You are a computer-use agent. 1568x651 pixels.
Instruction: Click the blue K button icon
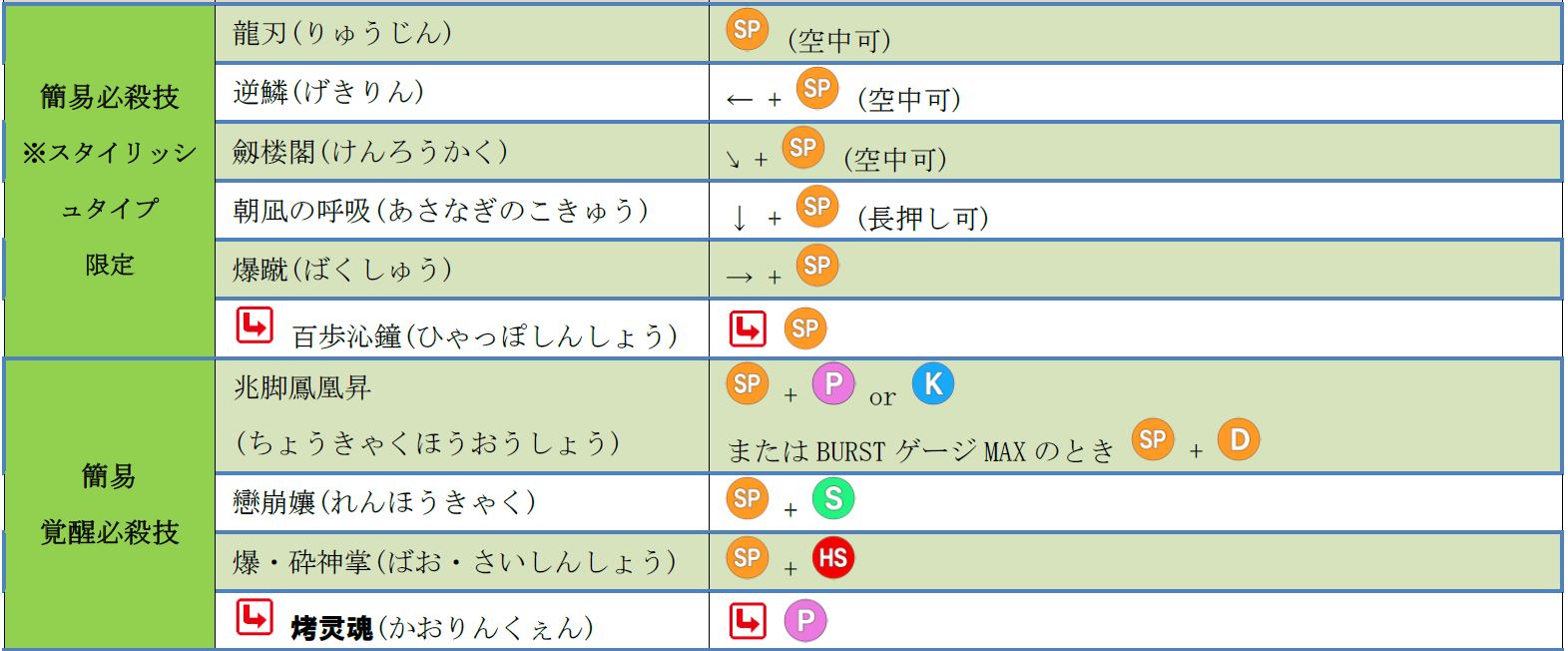(x=933, y=383)
